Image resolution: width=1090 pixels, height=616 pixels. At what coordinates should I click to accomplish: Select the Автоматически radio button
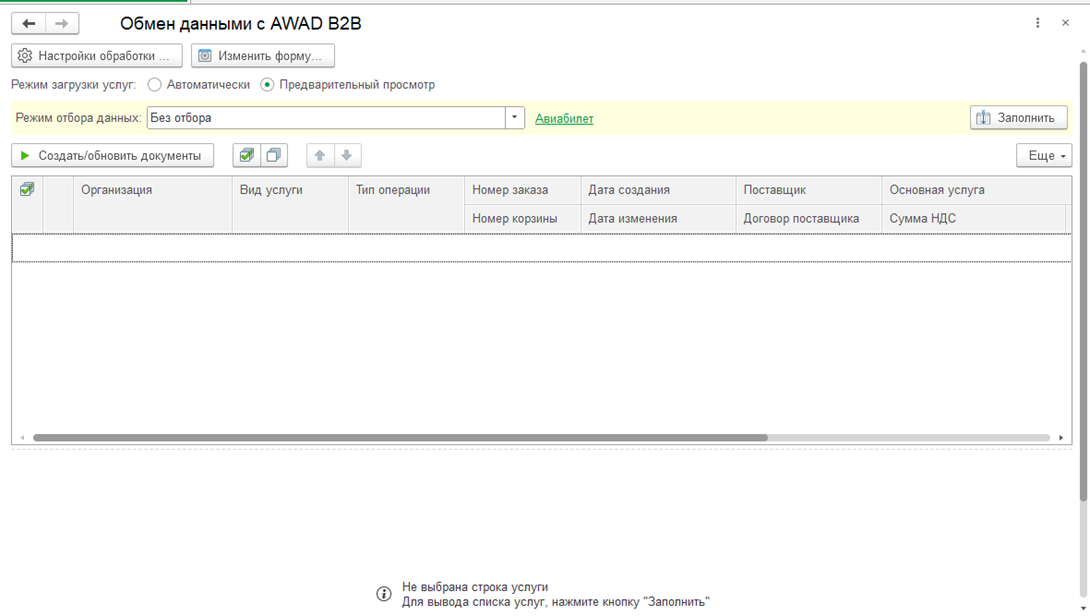pos(155,85)
